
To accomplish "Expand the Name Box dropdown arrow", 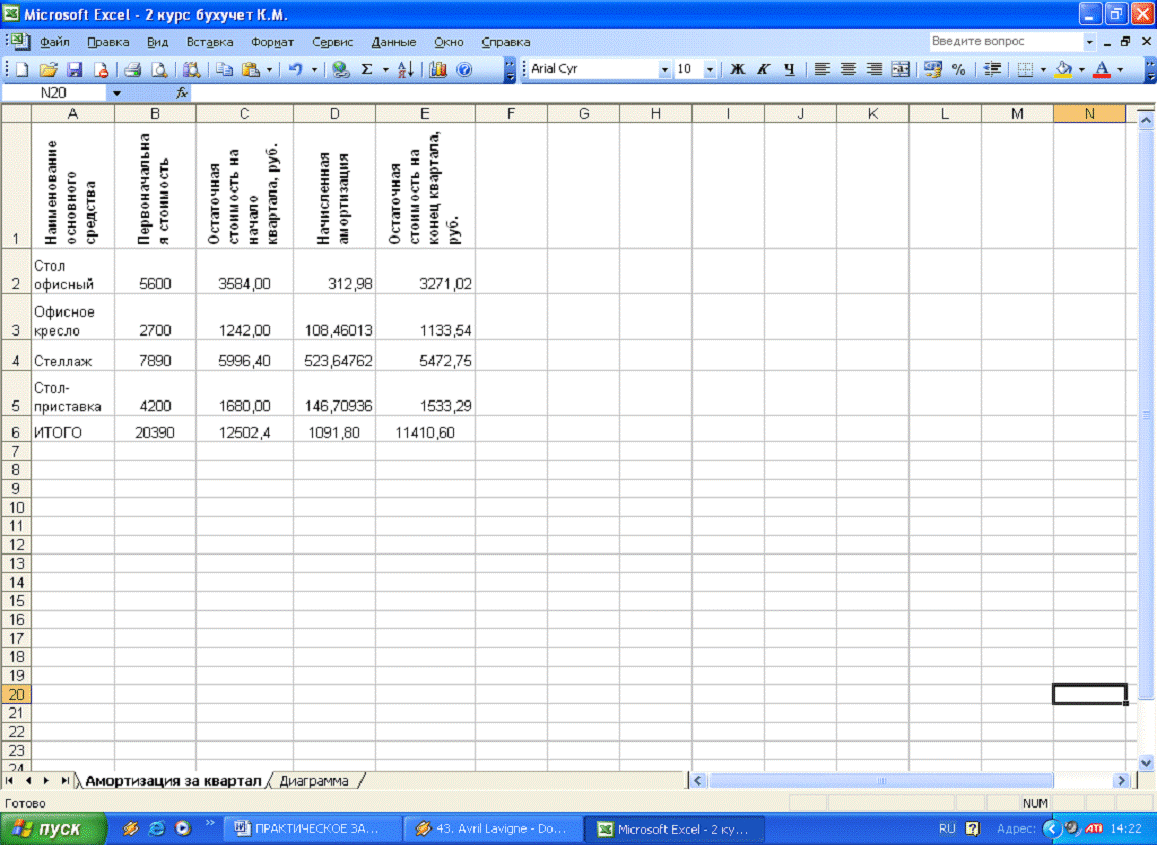I will pos(117,93).
